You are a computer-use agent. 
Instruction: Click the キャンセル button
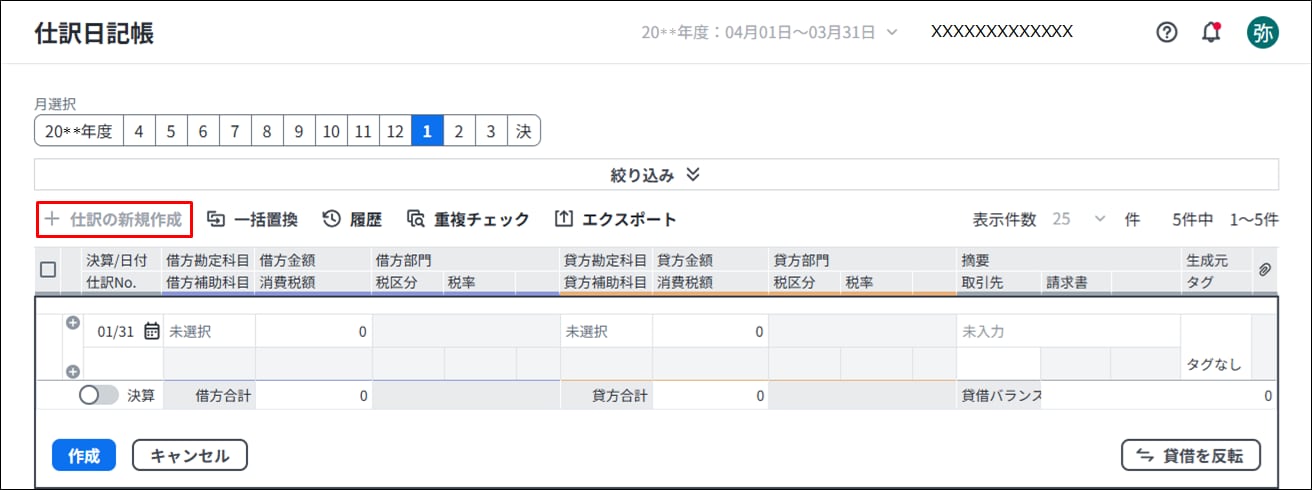pyautogui.click(x=190, y=456)
